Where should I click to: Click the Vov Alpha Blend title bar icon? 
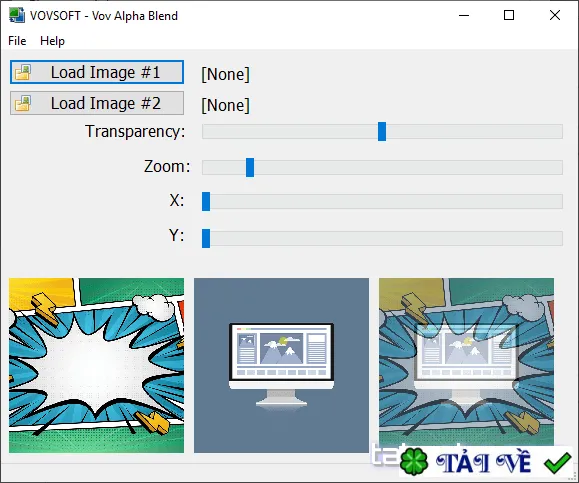tap(17, 16)
